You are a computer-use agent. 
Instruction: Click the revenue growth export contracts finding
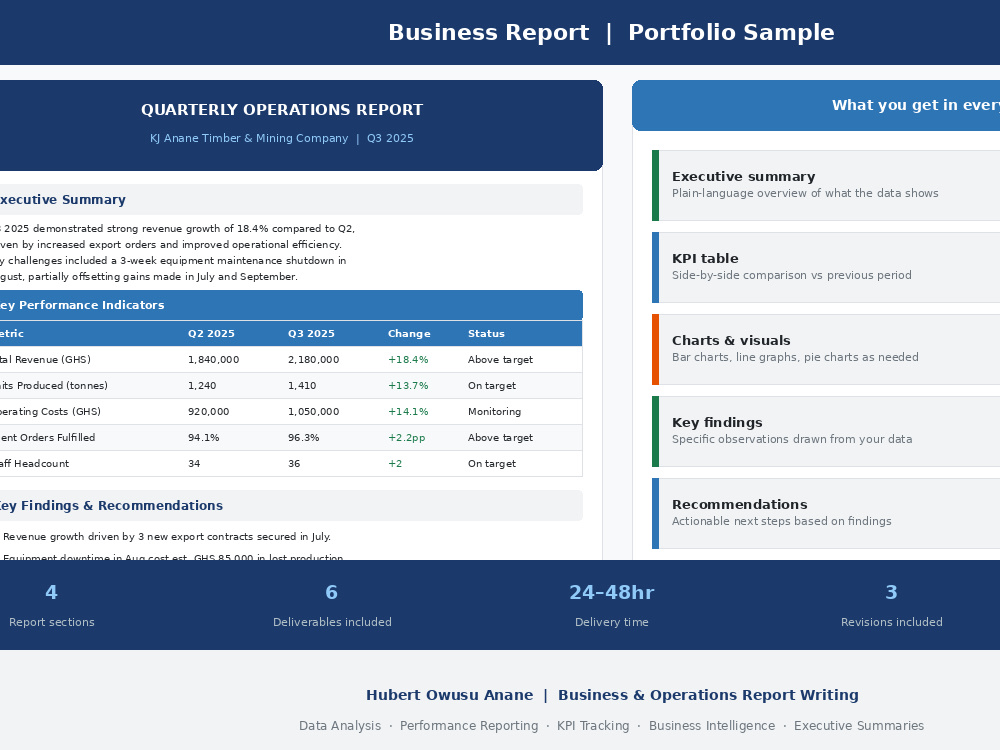(166, 537)
